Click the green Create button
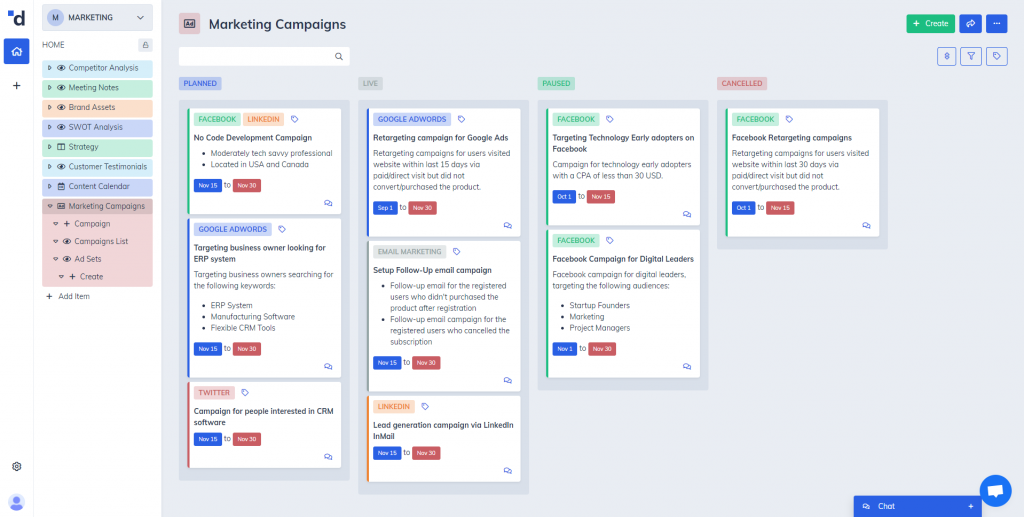 931,24
